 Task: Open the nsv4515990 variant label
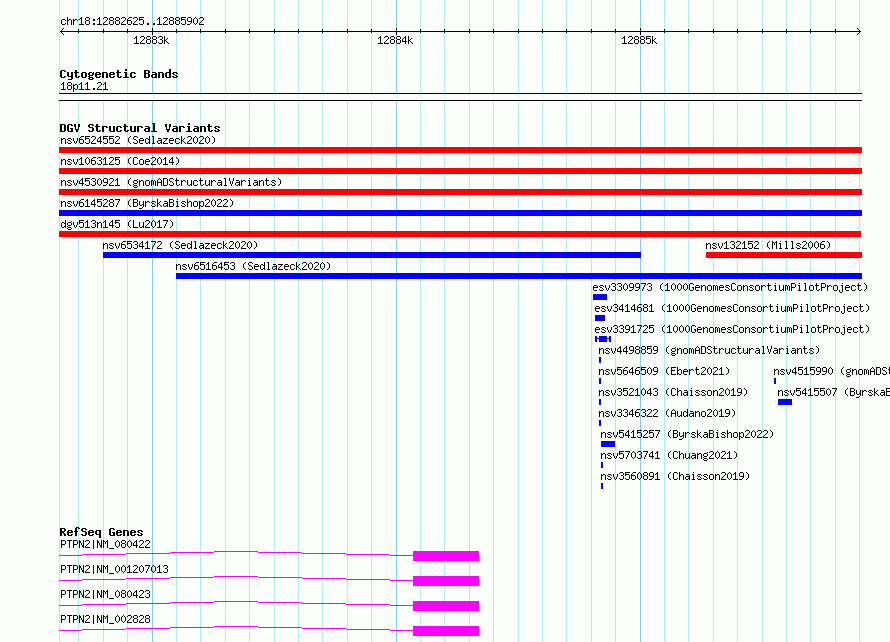pos(832,371)
